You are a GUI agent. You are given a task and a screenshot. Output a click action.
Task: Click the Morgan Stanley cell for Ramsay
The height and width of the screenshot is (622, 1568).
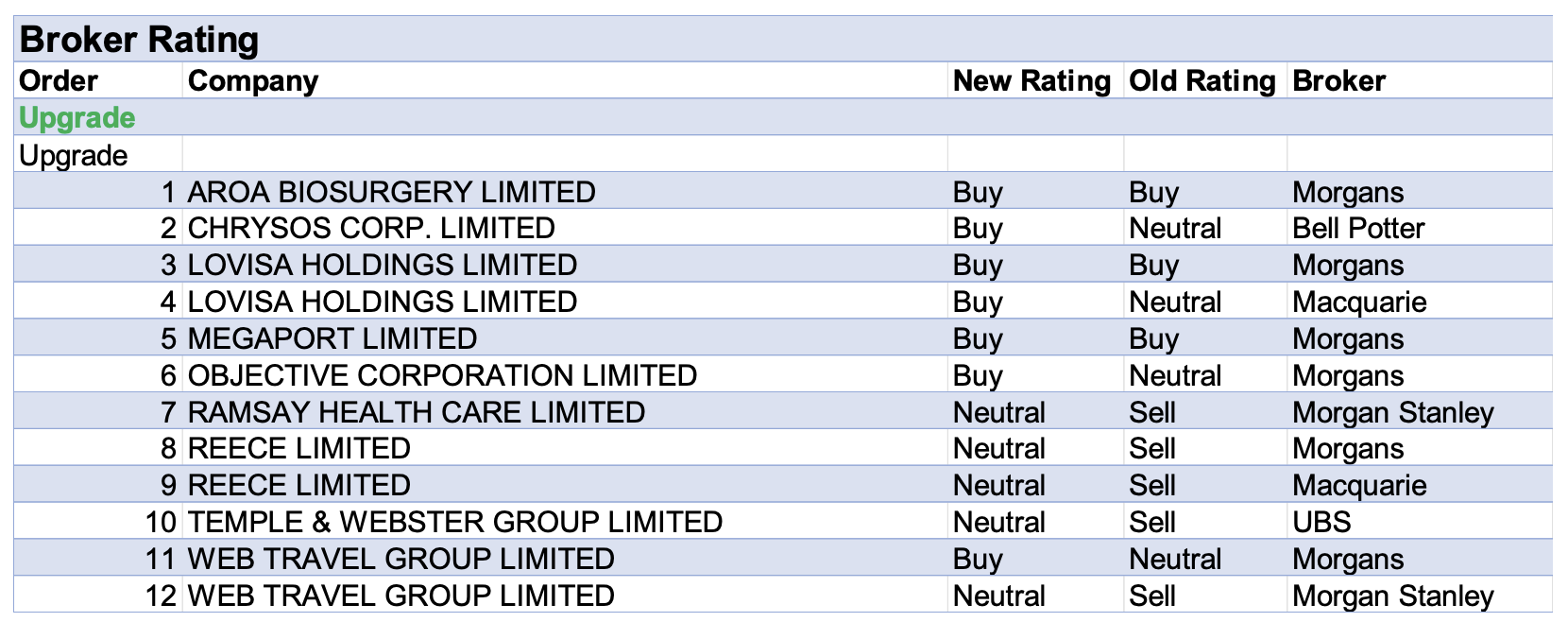coord(1392,412)
